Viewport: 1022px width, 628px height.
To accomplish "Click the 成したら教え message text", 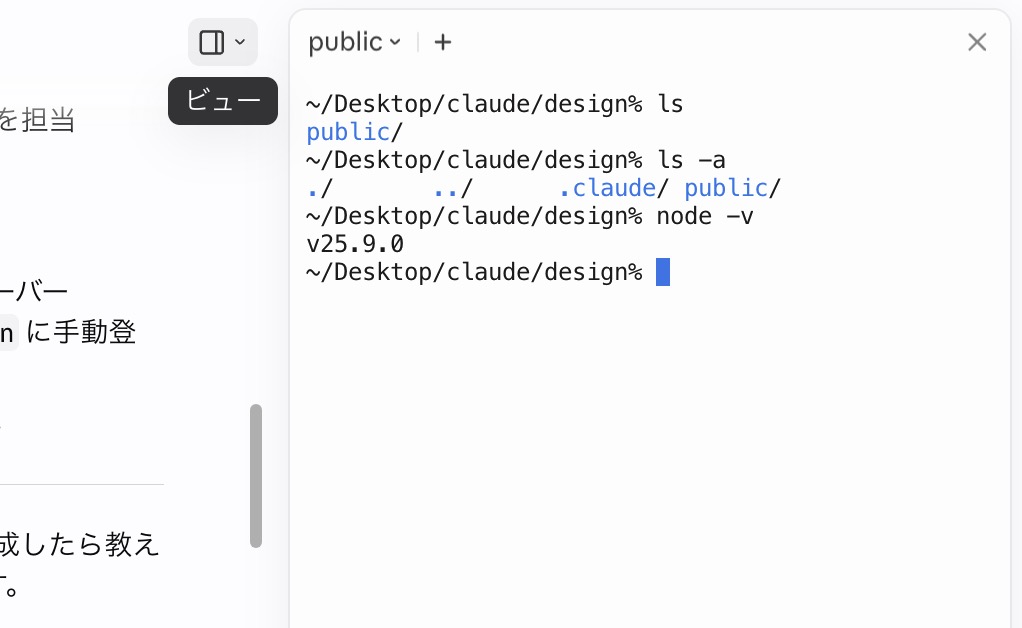I will (79, 544).
